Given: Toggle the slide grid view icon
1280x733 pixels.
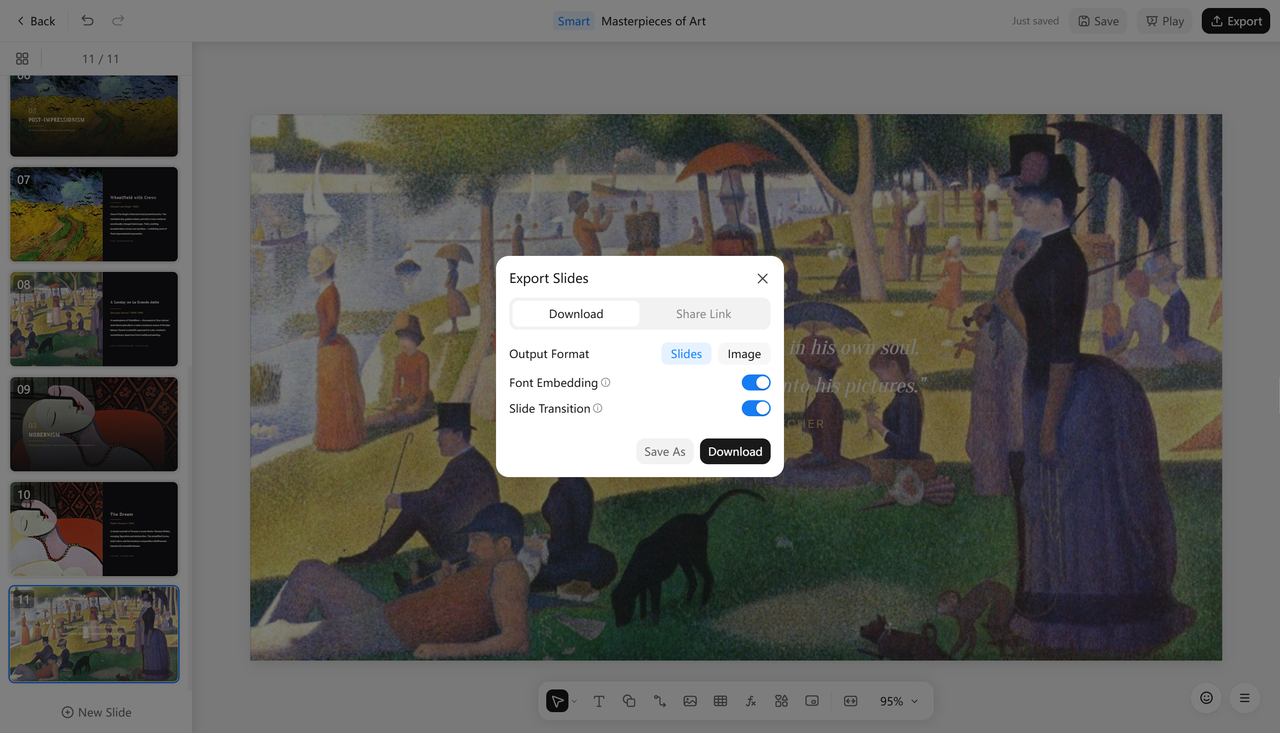Looking at the screenshot, I should coord(22,59).
